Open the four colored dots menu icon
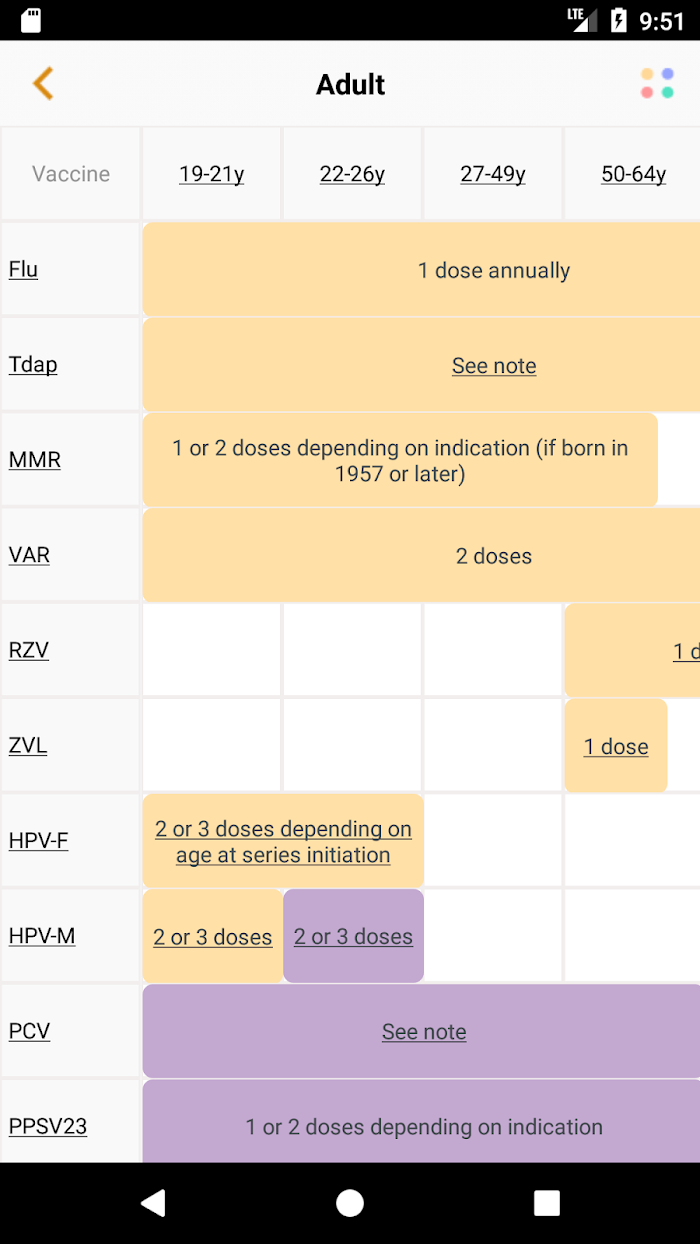The height and width of the screenshot is (1244, 700). pyautogui.click(x=657, y=84)
